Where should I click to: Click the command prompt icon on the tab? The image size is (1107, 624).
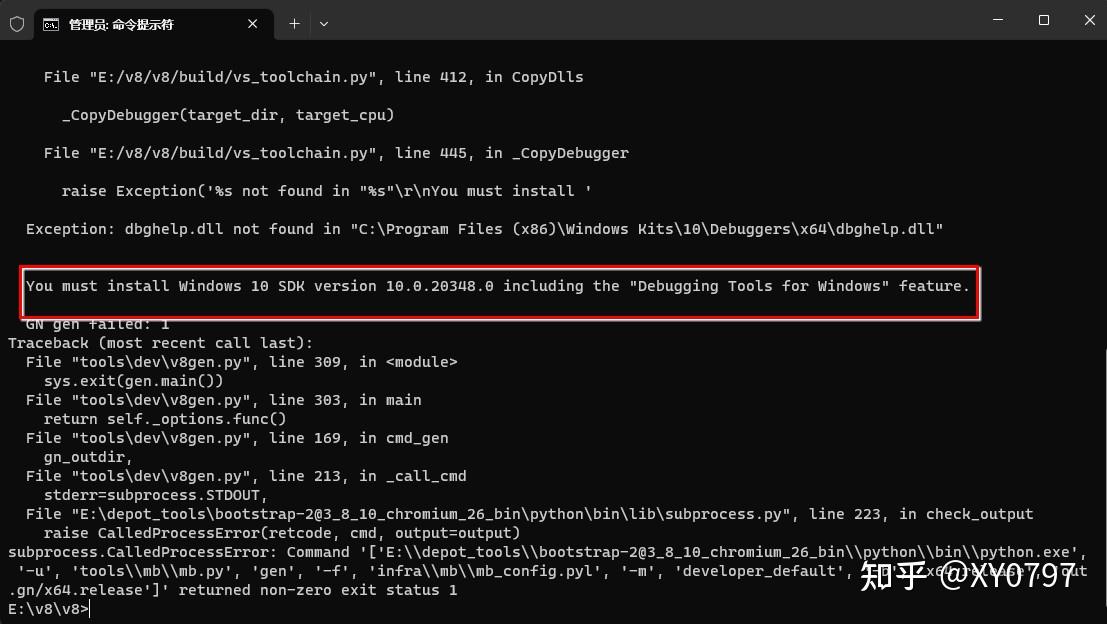tap(51, 25)
